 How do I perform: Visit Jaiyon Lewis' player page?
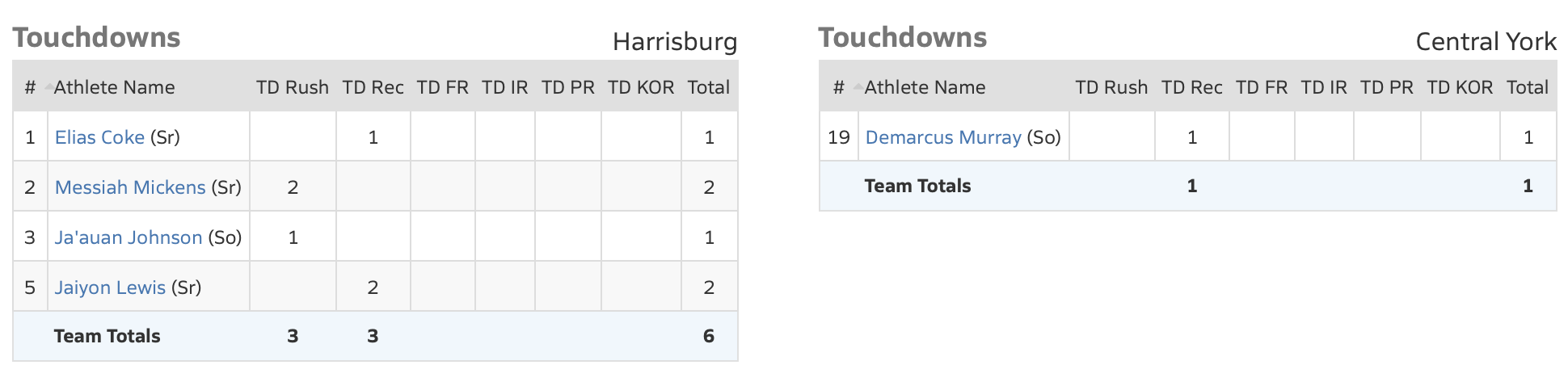pos(110,287)
